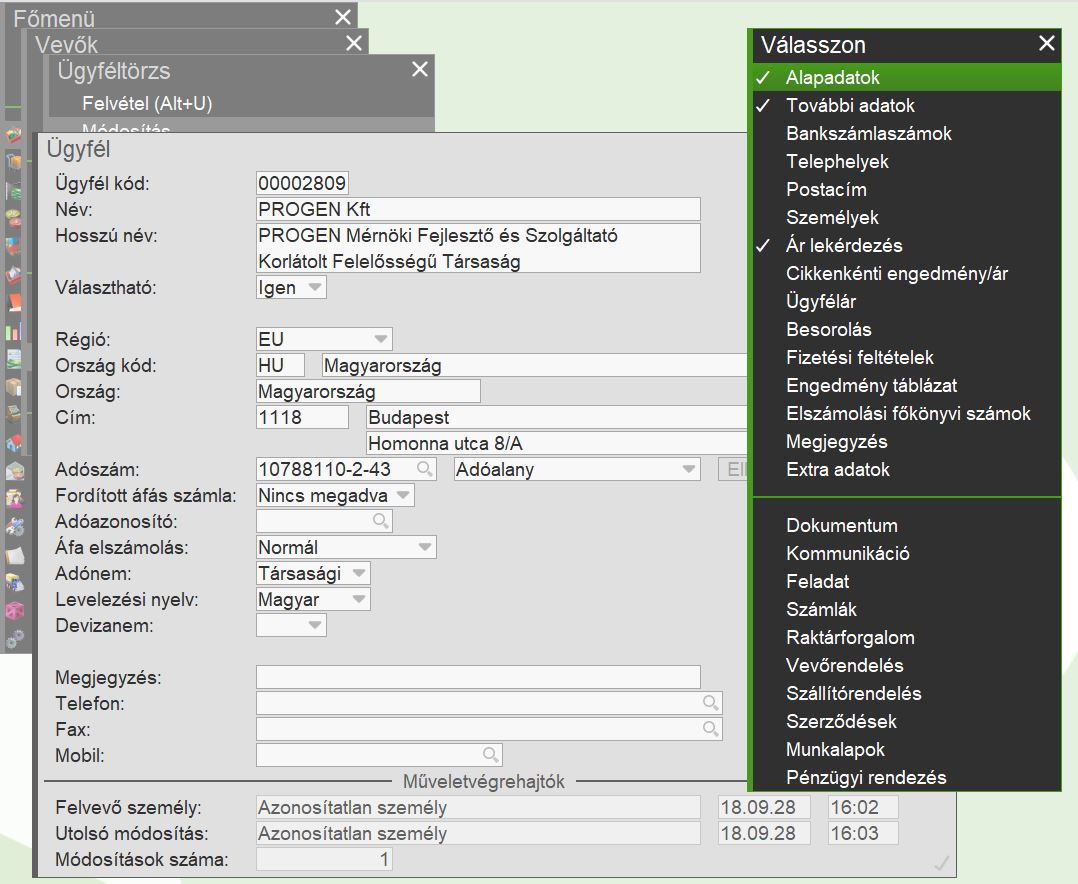Close the Válasszon popup menu

(1046, 44)
